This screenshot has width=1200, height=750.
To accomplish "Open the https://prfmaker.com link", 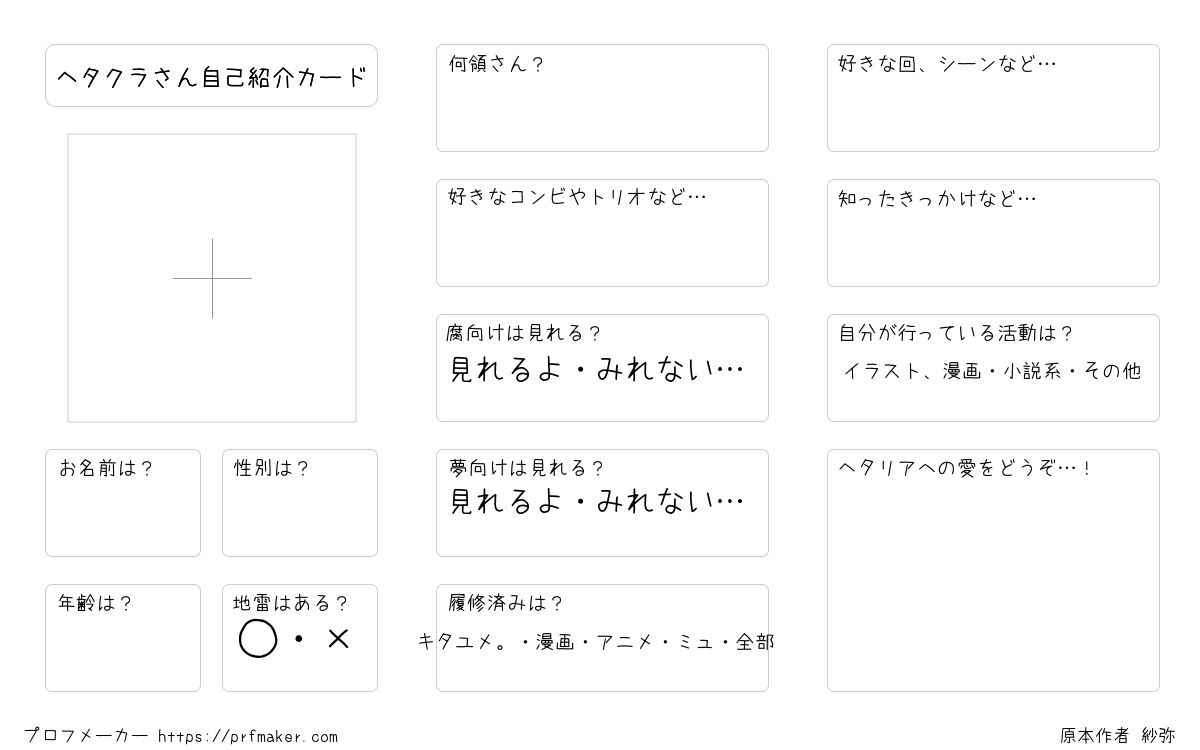I will point(248,737).
